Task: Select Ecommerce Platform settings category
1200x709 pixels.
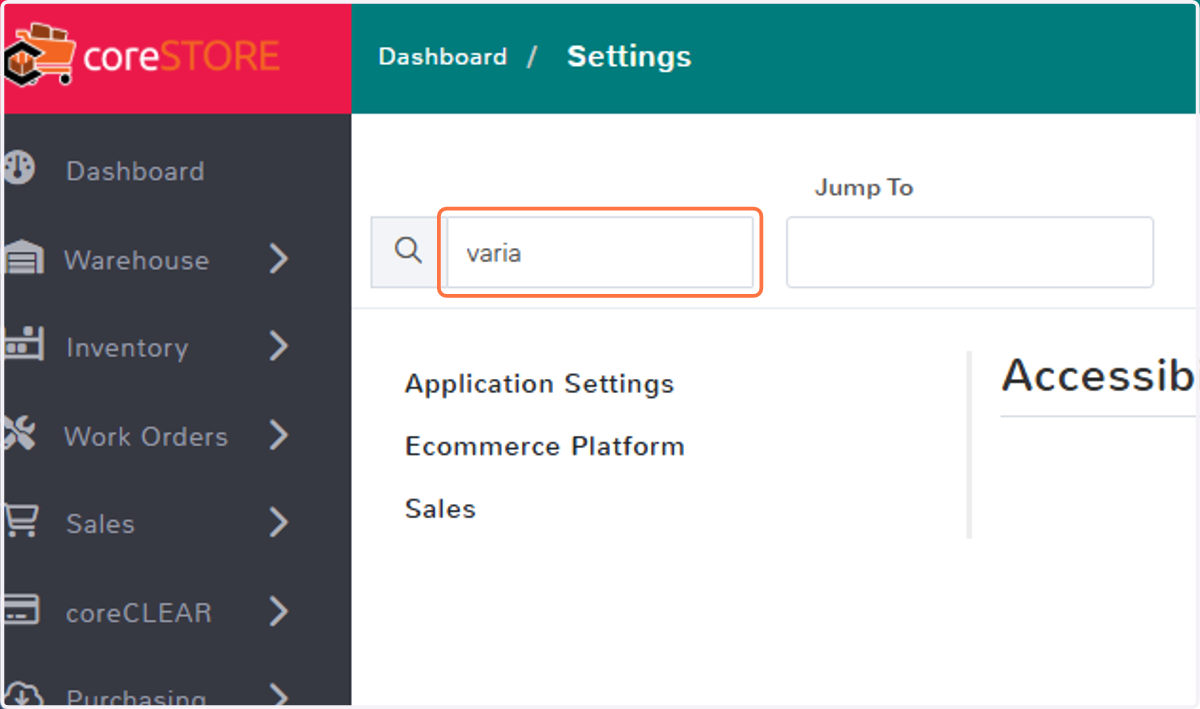Action: pos(545,446)
